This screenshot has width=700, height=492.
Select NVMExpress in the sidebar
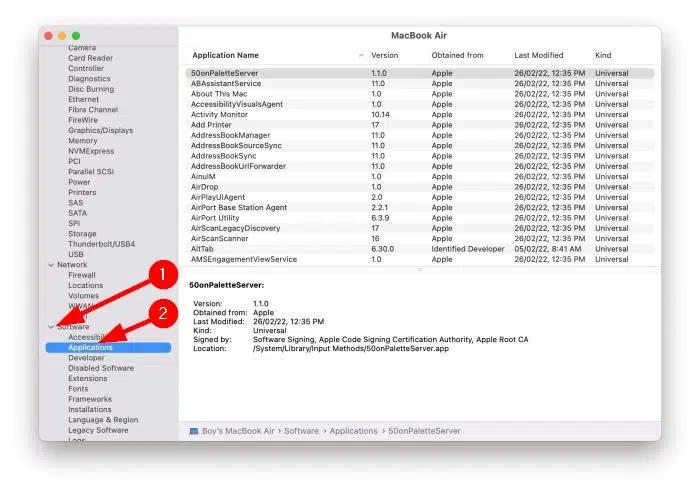[91, 151]
